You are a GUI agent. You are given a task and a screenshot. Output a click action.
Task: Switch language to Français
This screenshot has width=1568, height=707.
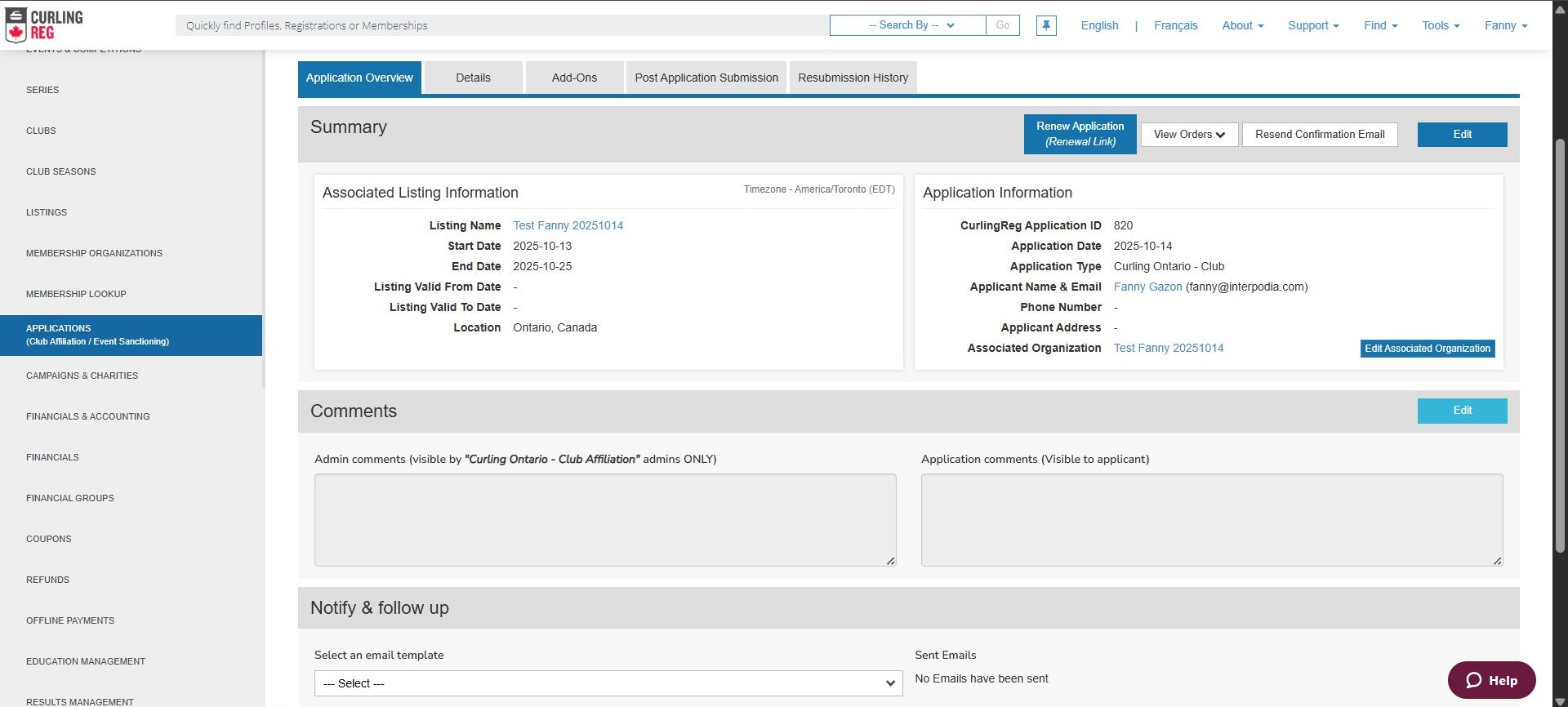(1175, 25)
